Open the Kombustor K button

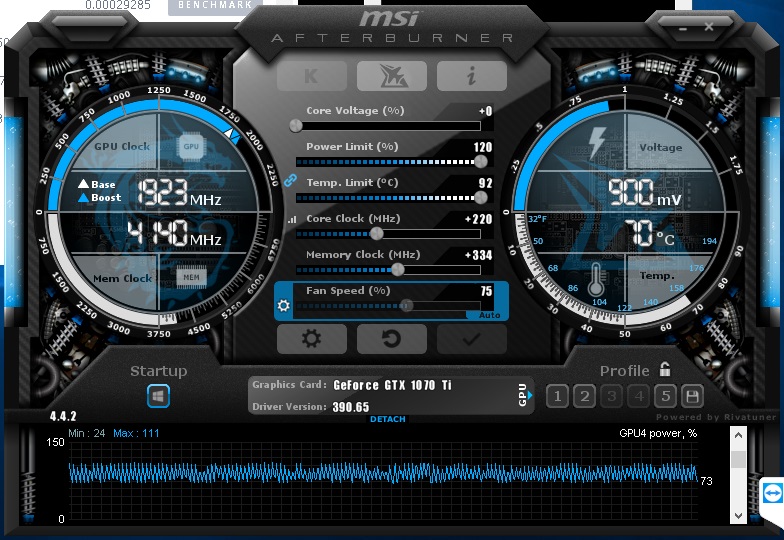point(312,76)
